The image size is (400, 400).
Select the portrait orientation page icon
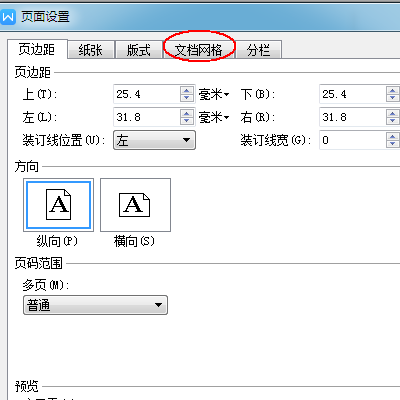coord(58,205)
